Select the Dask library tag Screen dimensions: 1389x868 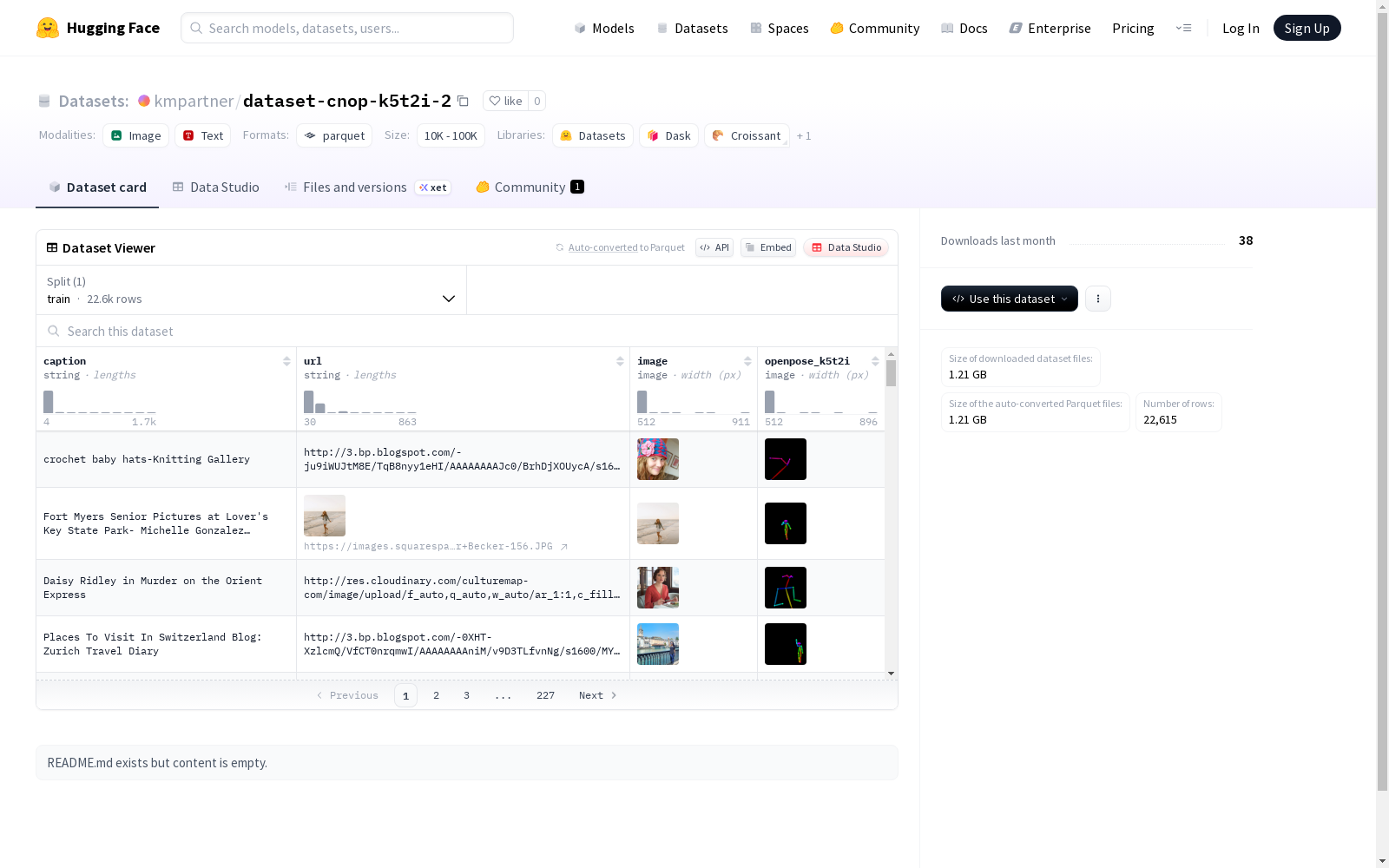click(669, 135)
